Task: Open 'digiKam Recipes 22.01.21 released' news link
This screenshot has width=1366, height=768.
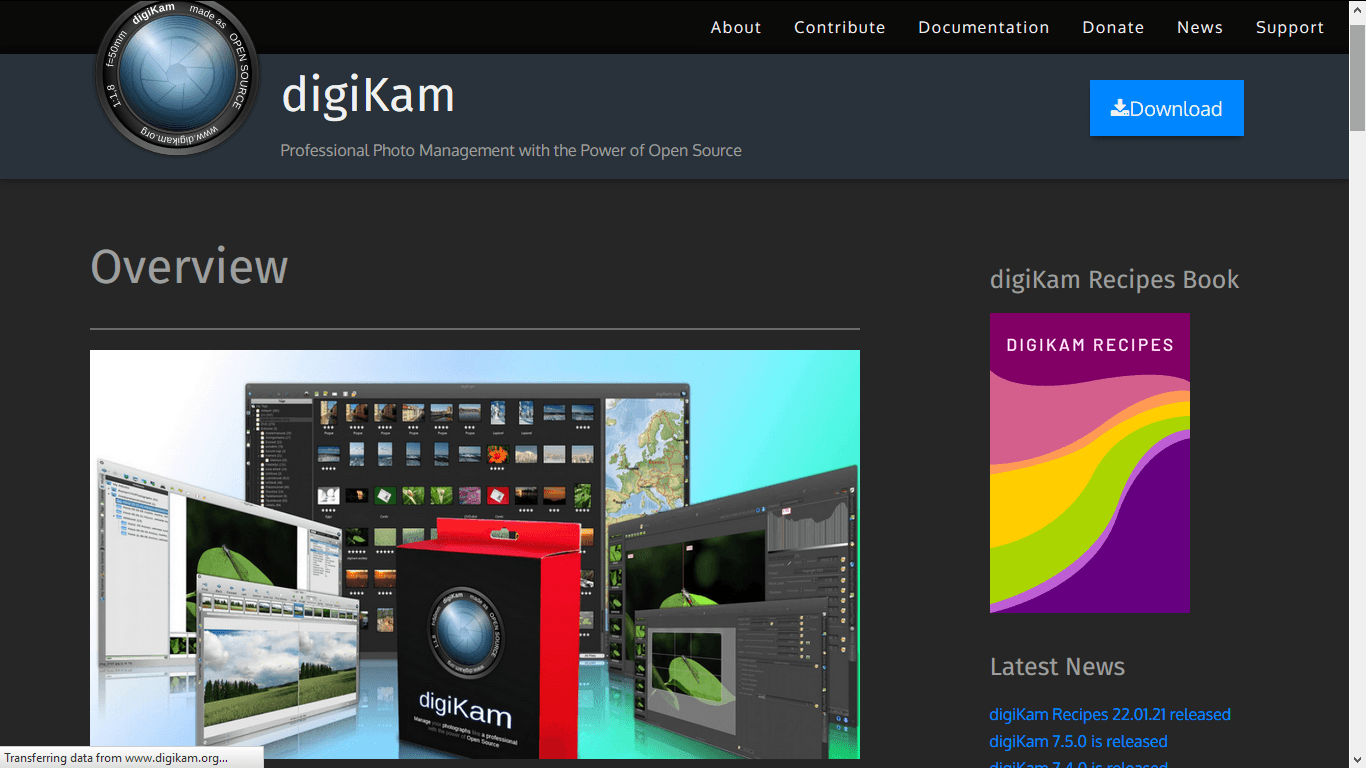Action: [1110, 714]
